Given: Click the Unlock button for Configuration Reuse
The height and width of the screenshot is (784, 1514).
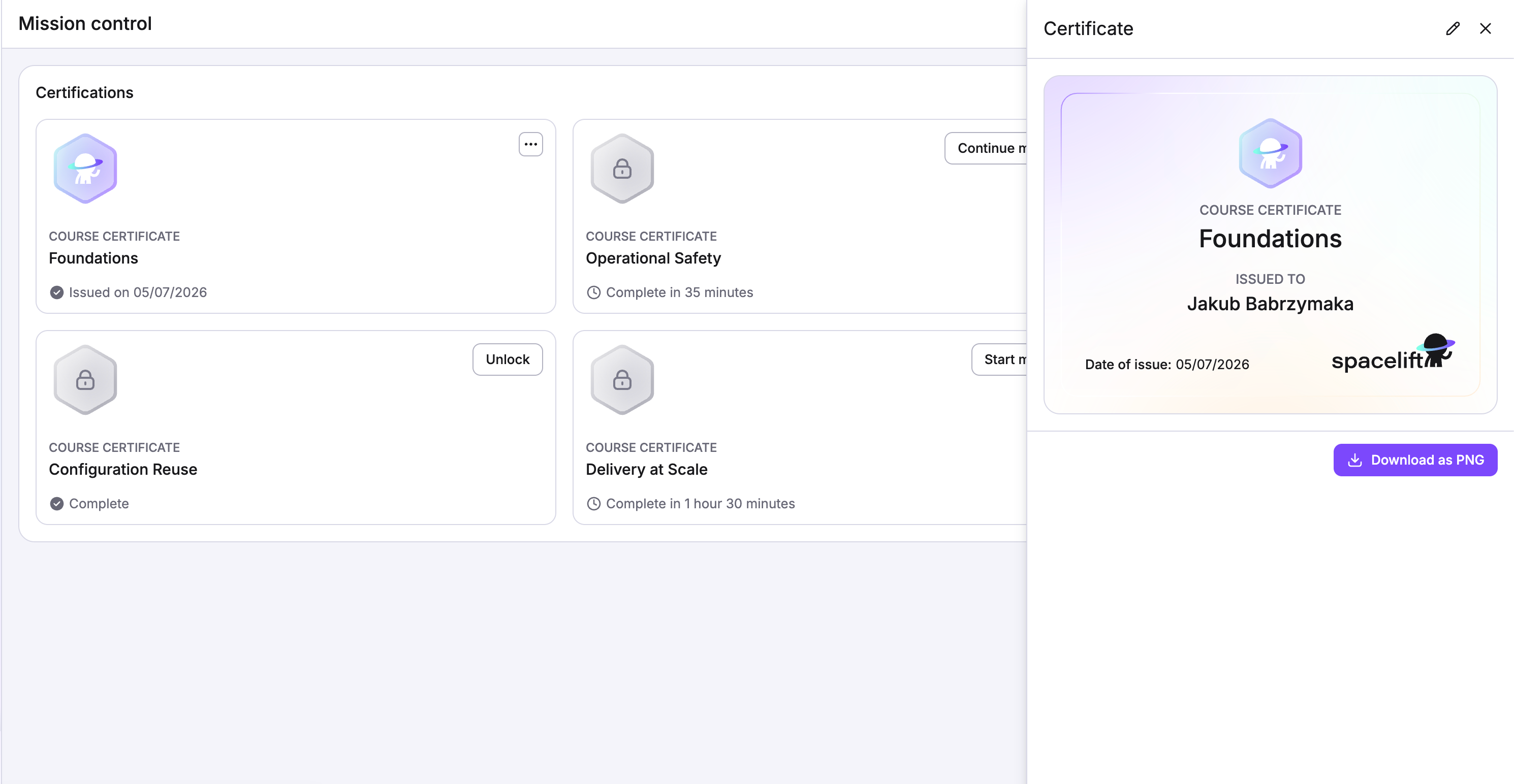Looking at the screenshot, I should point(507,360).
